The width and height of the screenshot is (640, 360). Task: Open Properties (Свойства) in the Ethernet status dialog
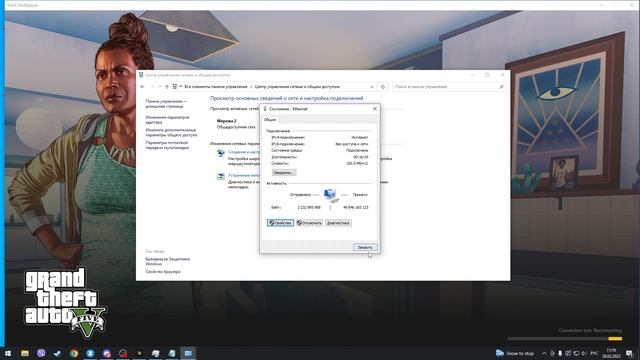(x=280, y=223)
